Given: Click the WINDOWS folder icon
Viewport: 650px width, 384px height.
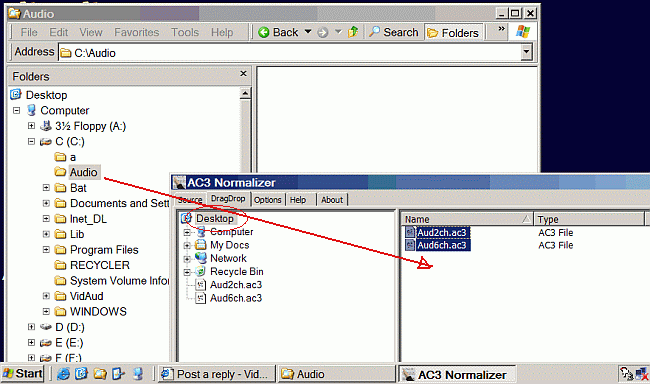Looking at the screenshot, I should pyautogui.click(x=61, y=311).
